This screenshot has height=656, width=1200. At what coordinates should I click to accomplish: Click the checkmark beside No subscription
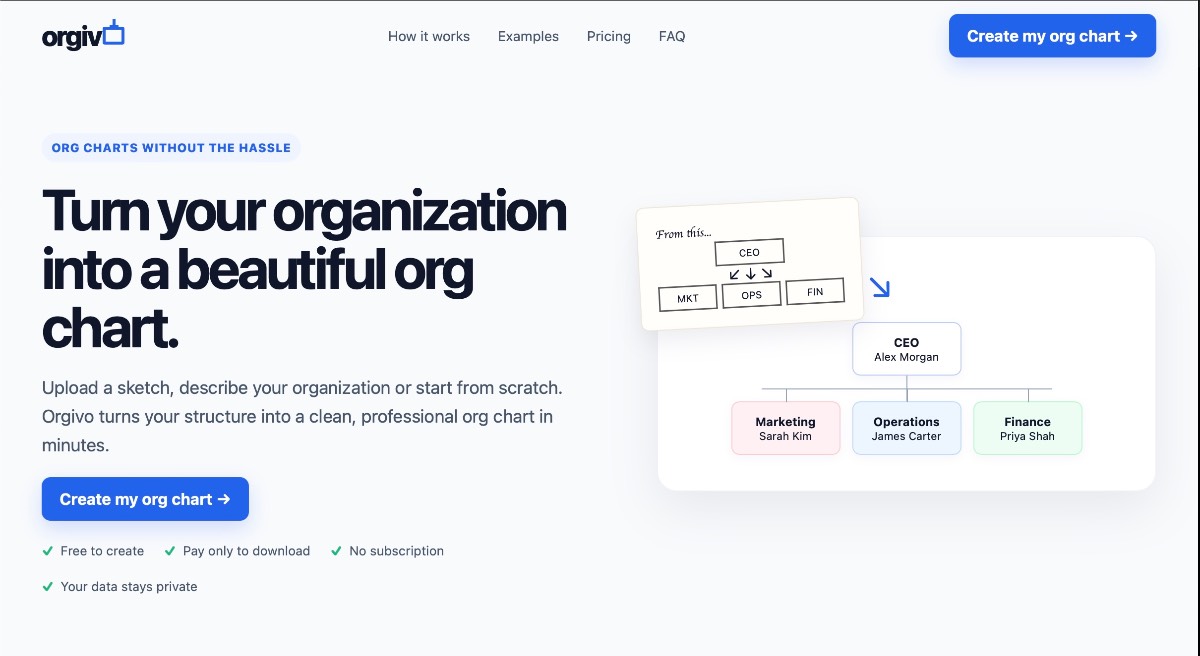[336, 551]
